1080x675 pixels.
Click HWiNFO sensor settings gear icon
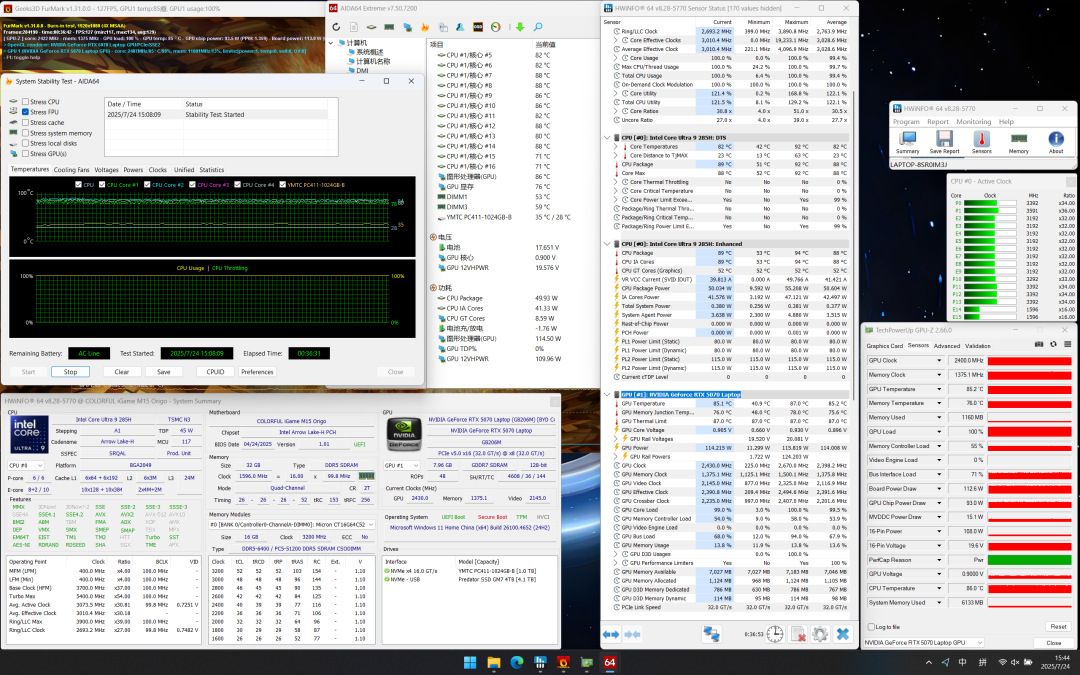coord(820,634)
